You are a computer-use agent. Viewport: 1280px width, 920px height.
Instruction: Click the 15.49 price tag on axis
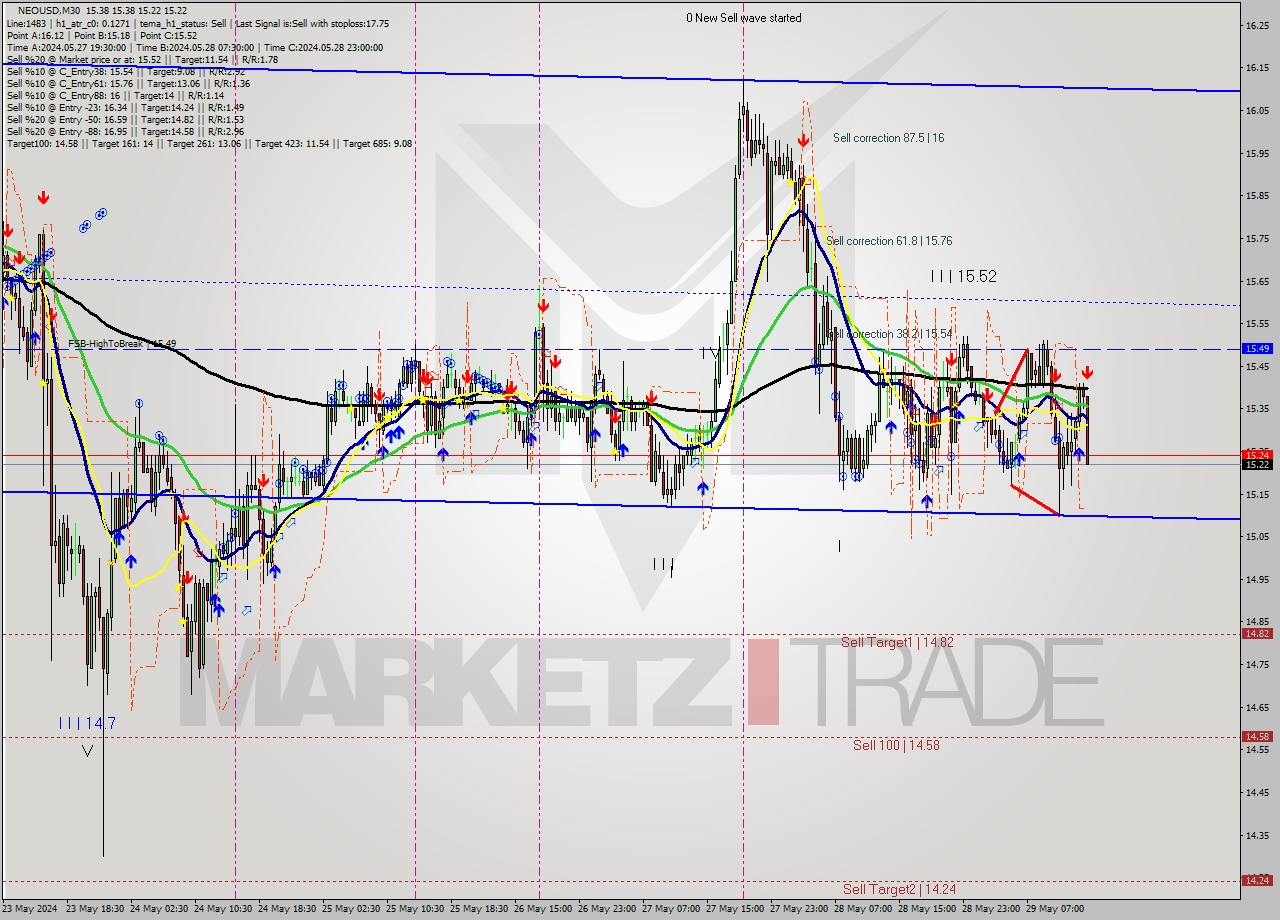pos(1257,349)
